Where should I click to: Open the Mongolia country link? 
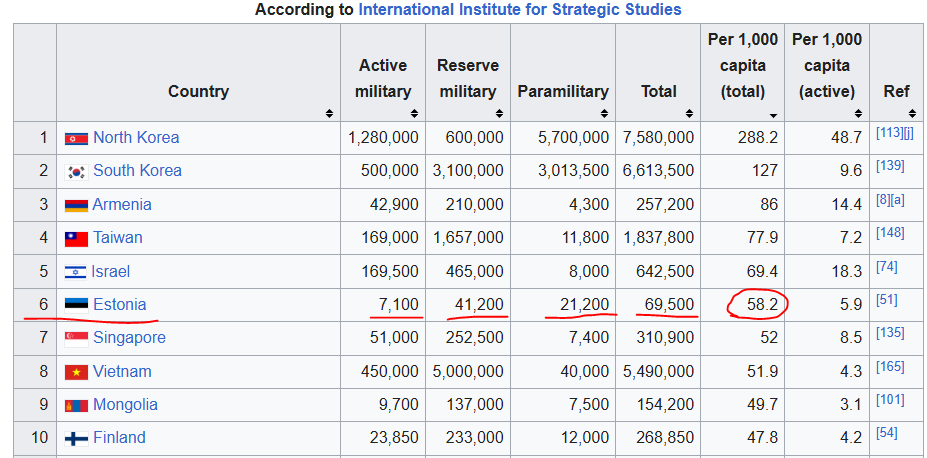[x=125, y=405]
